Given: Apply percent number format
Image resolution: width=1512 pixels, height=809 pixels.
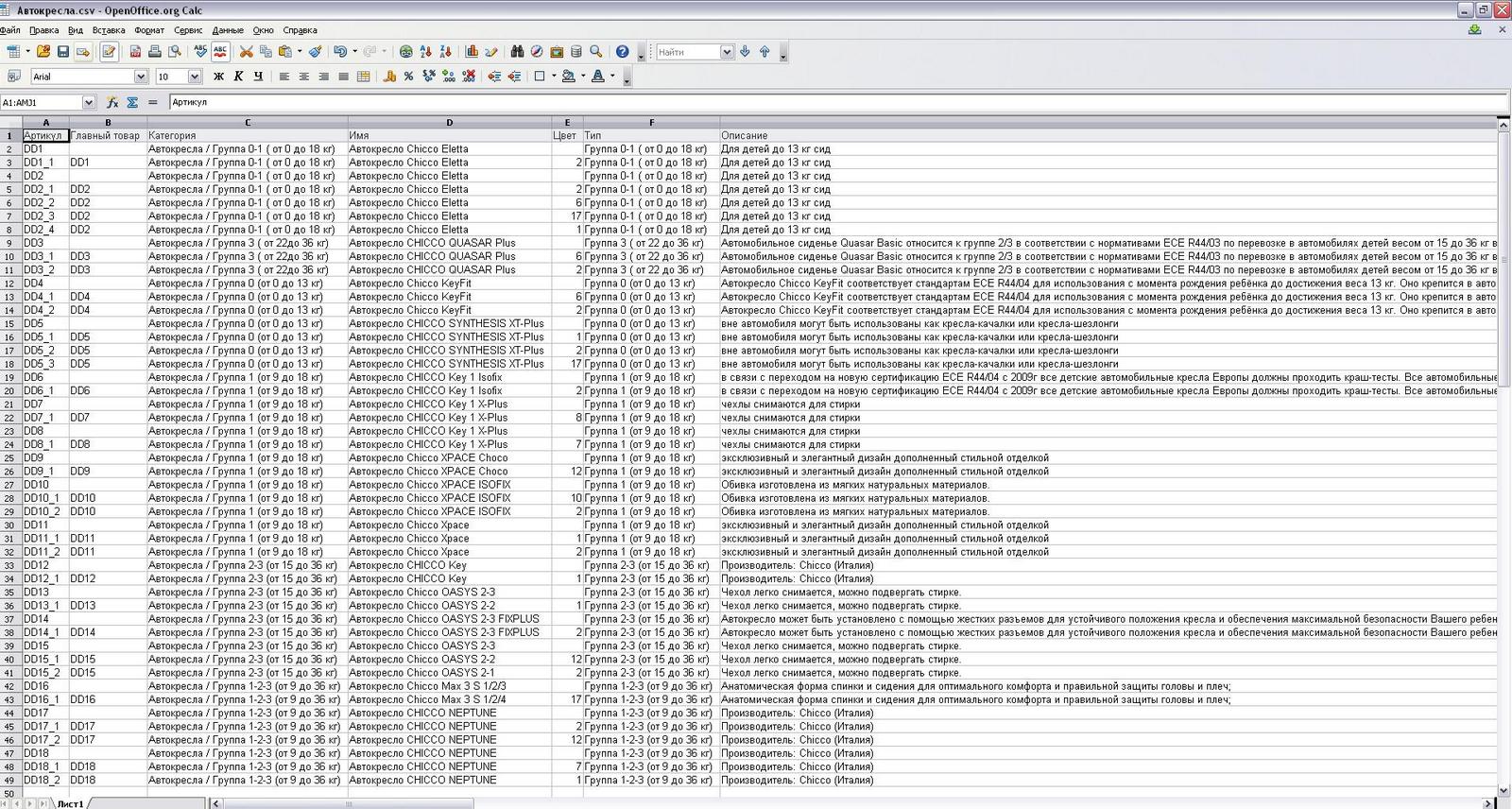Looking at the screenshot, I should pyautogui.click(x=409, y=77).
